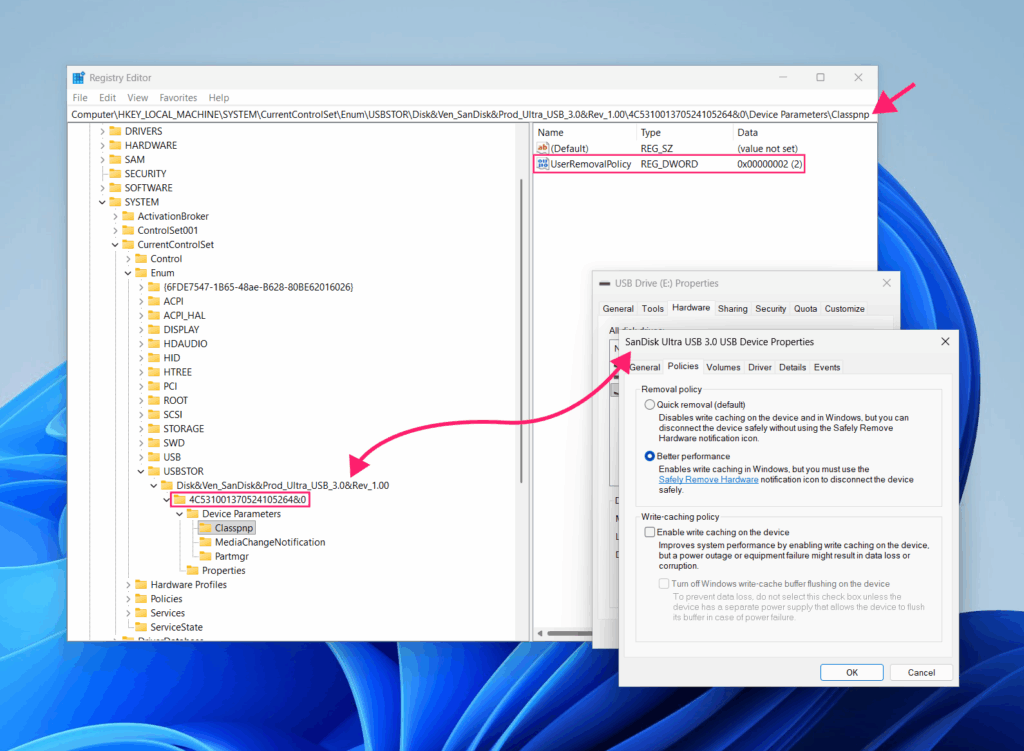
Task: Select the ServiceState folder icon
Action: (141, 627)
